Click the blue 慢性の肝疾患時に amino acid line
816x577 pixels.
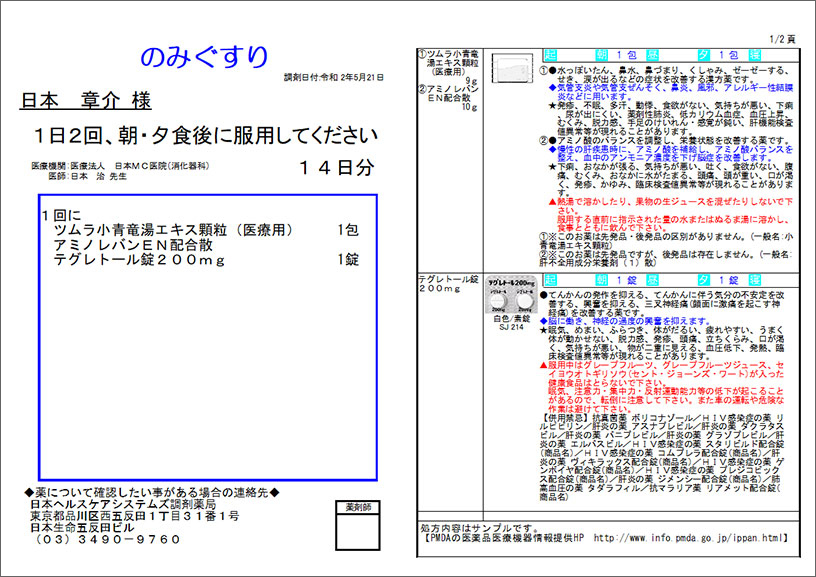coord(671,153)
